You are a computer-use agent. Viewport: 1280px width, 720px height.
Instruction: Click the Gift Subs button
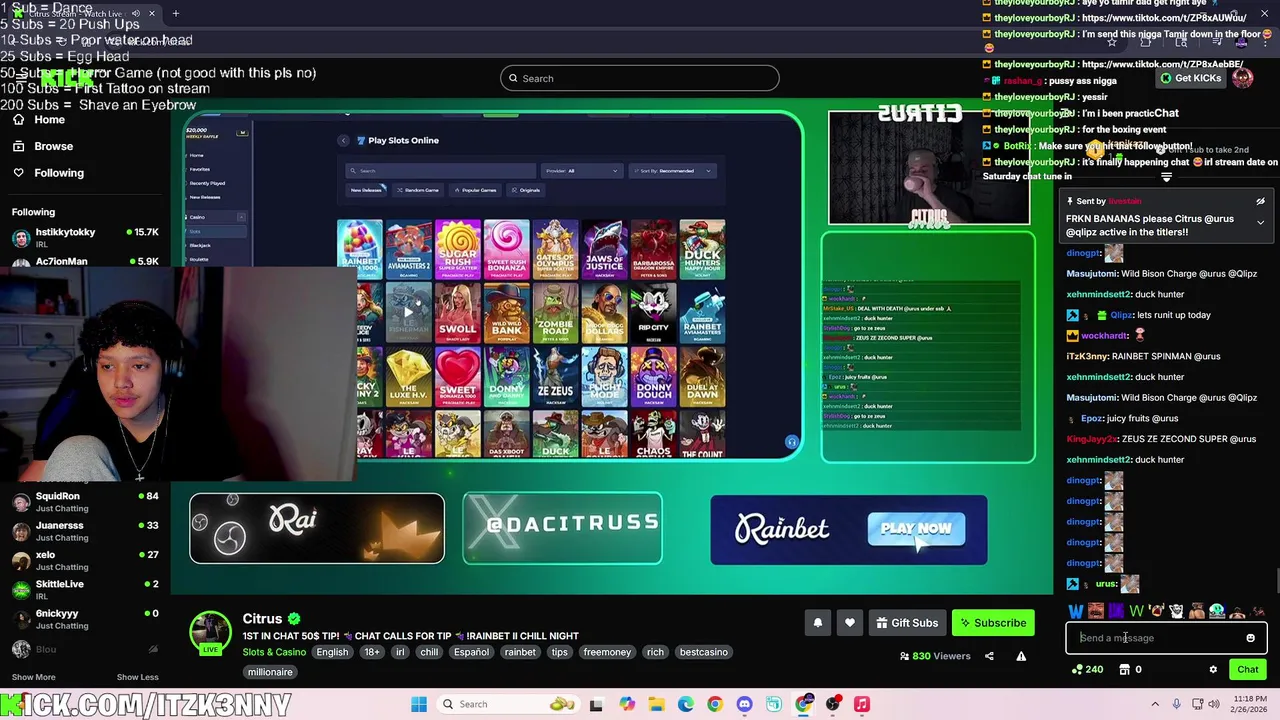[907, 623]
